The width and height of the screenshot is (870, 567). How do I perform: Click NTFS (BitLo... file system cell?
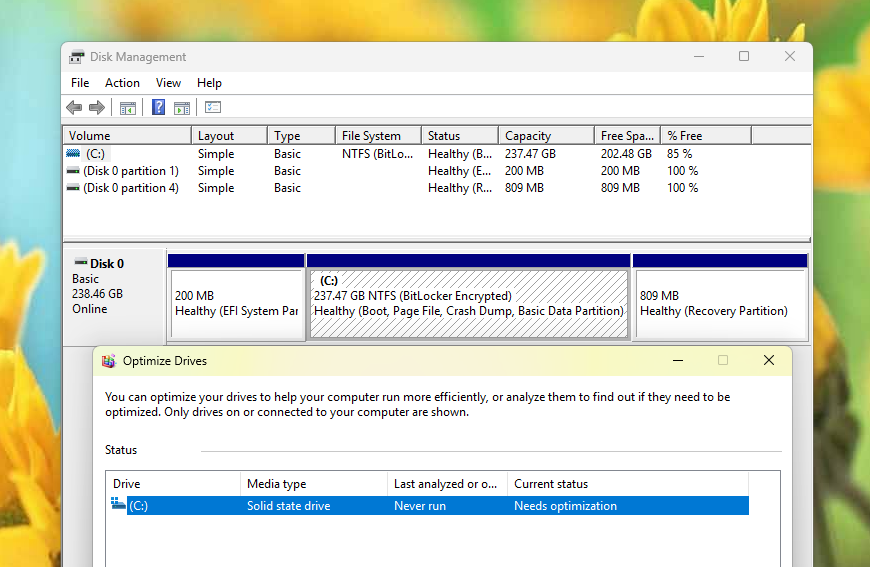(377, 154)
